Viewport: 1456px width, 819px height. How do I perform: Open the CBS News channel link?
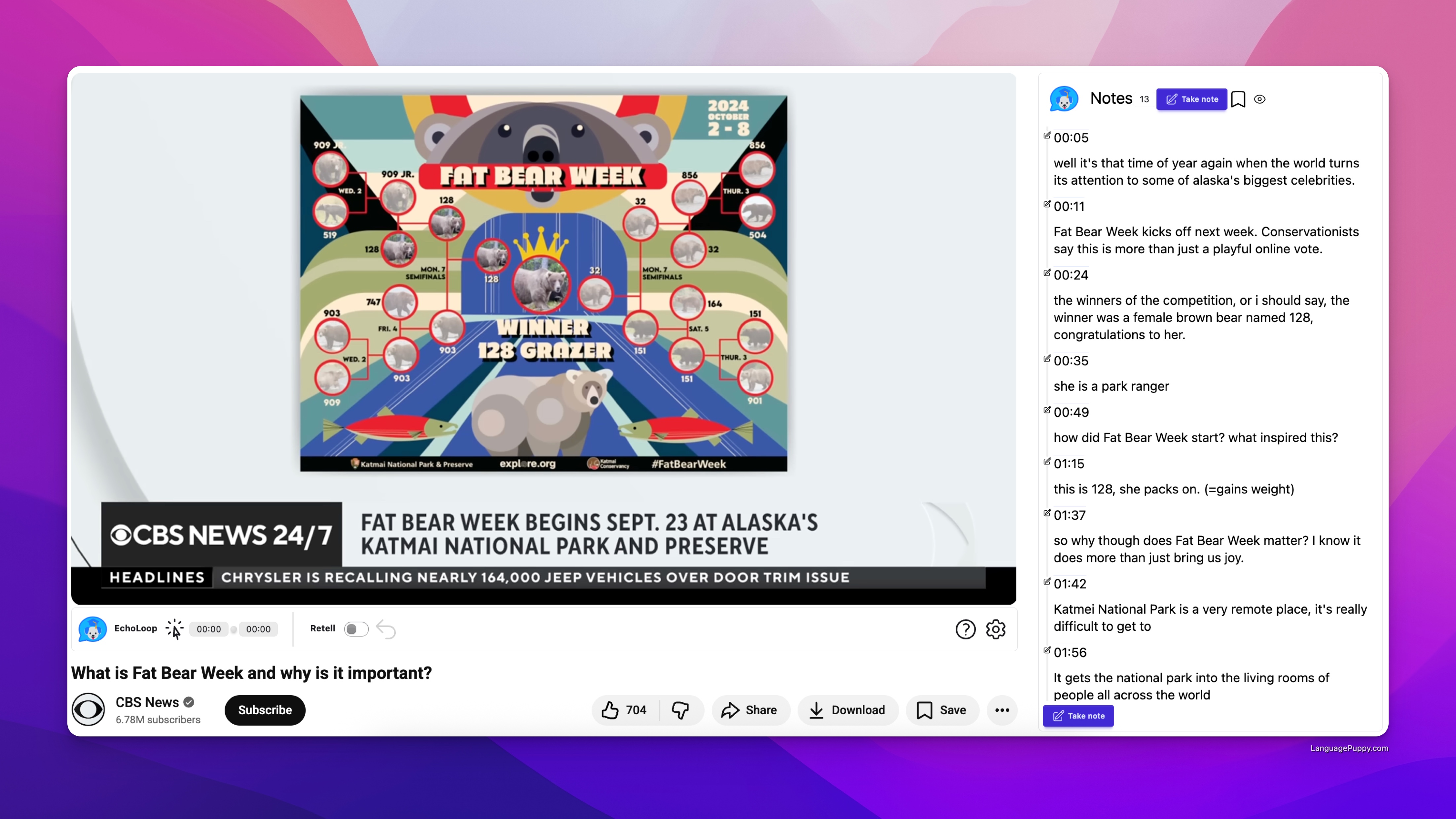(147, 702)
